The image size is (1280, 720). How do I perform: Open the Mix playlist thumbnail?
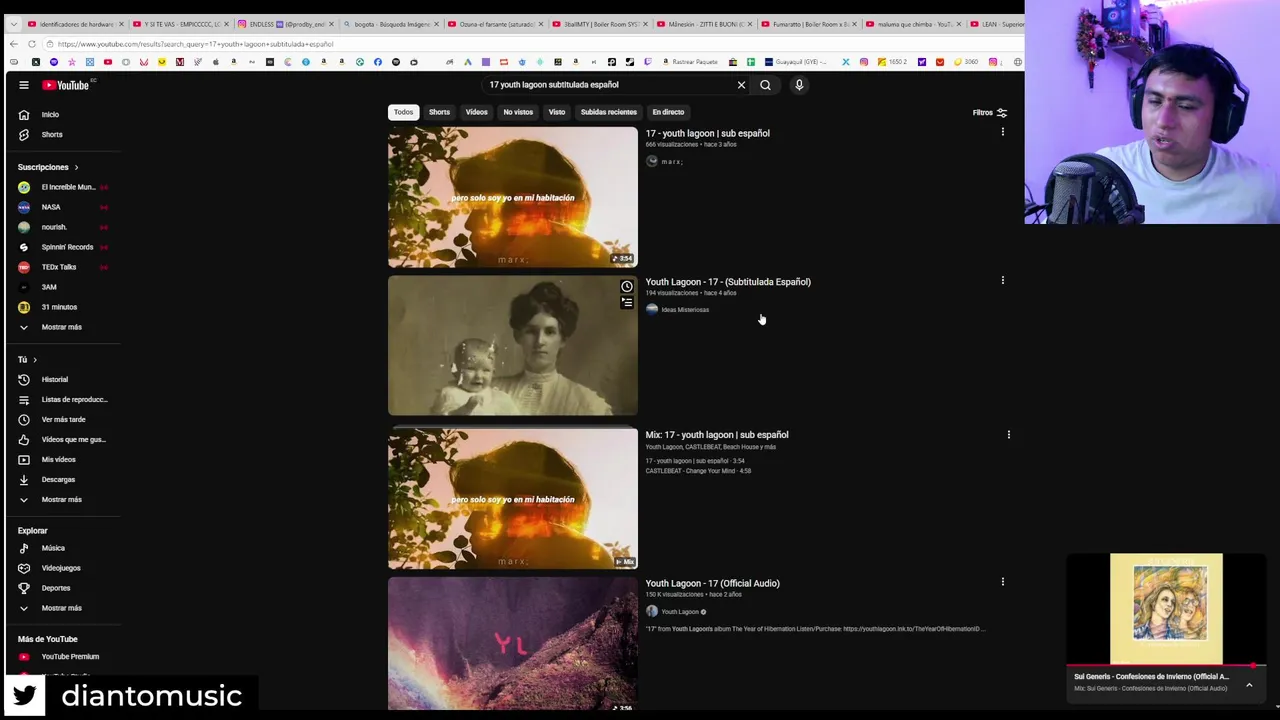(x=512, y=498)
